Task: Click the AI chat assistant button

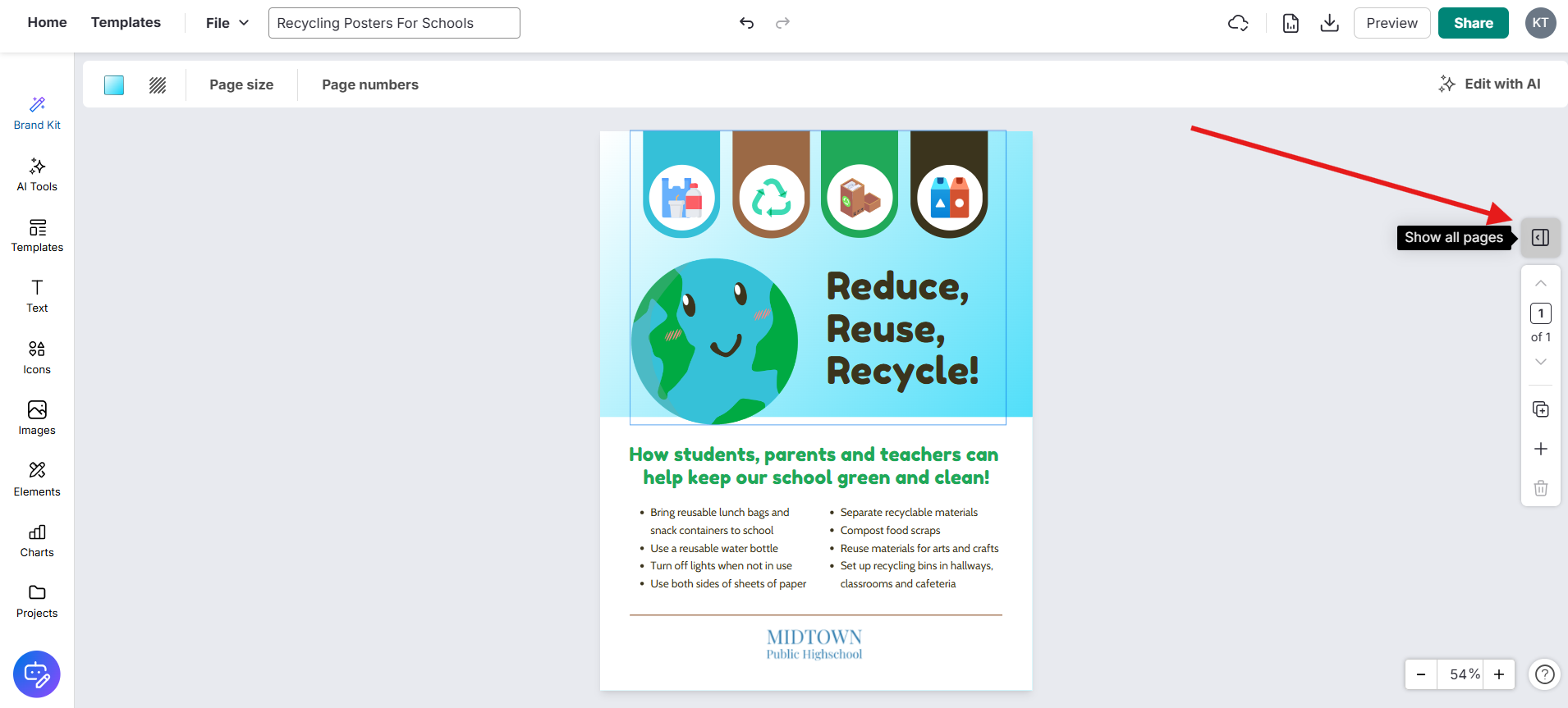Action: click(37, 674)
